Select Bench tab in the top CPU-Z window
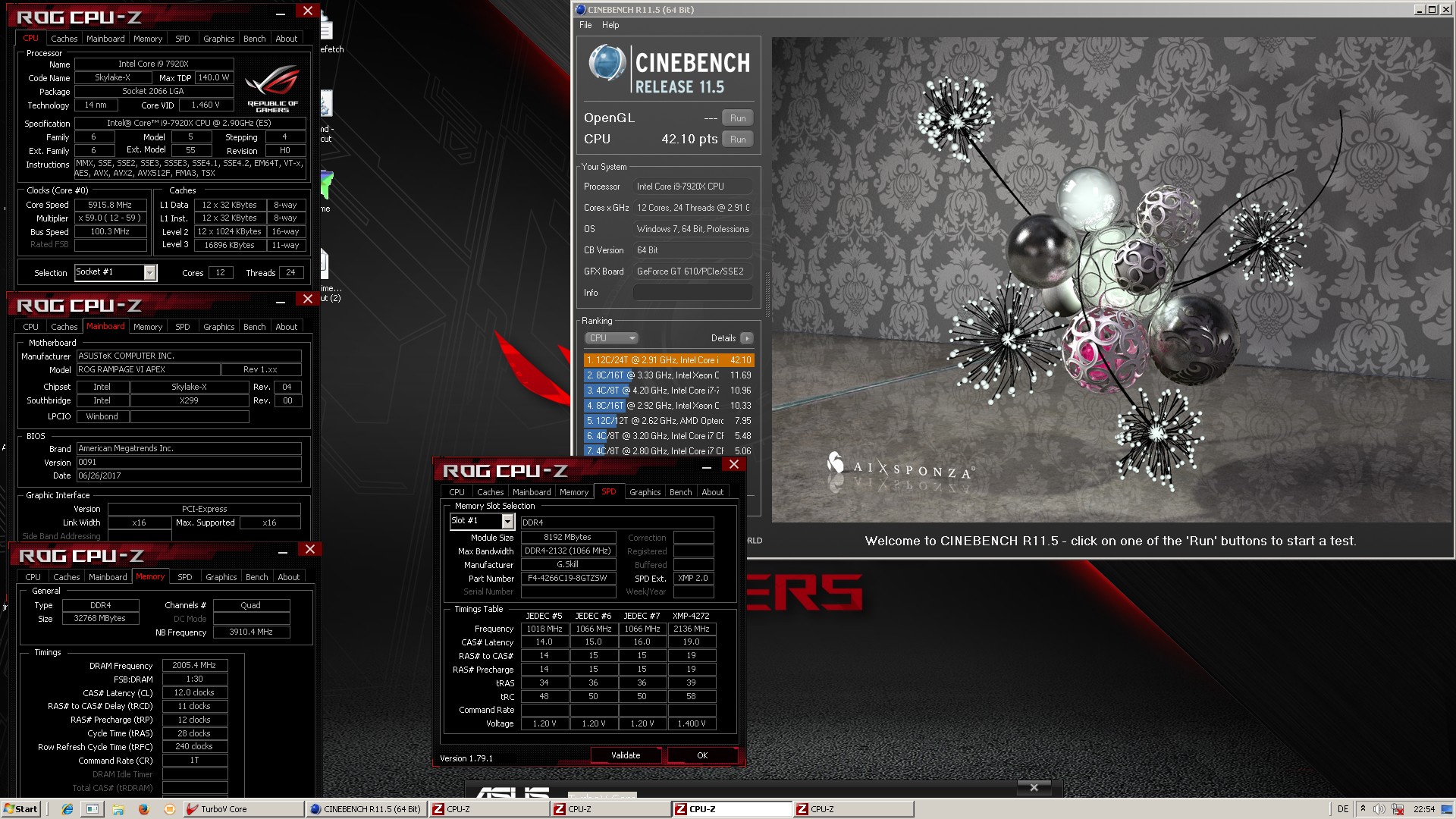Viewport: 1456px width, 819px height. (255, 39)
